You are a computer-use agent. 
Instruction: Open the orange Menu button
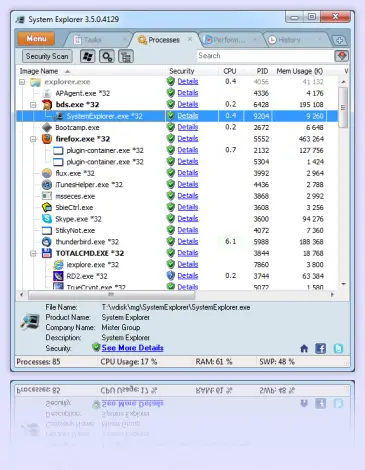(x=36, y=39)
